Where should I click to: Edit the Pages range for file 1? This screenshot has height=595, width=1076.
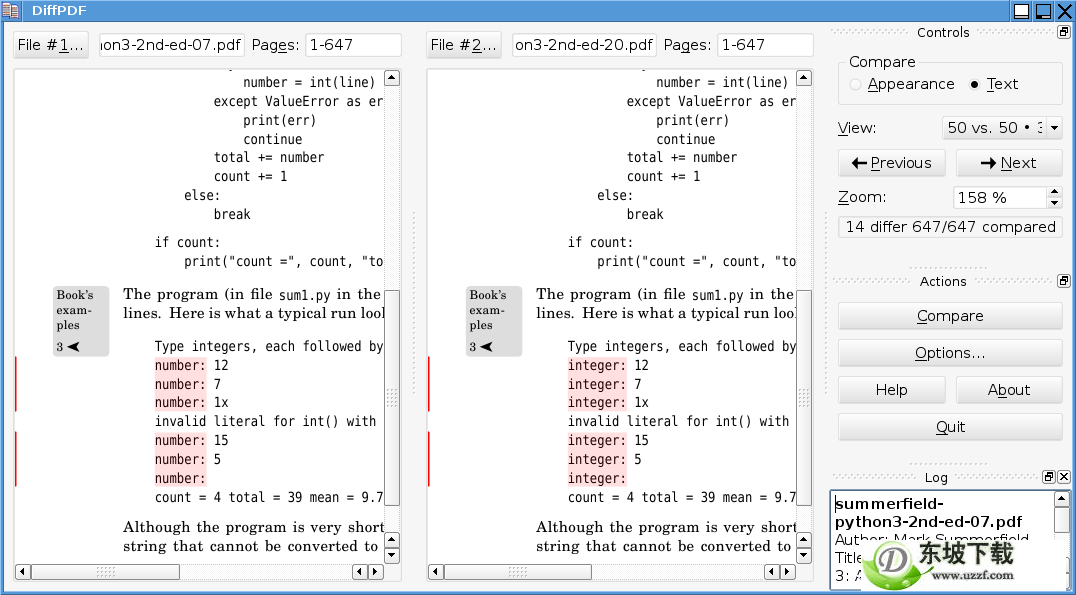(353, 45)
